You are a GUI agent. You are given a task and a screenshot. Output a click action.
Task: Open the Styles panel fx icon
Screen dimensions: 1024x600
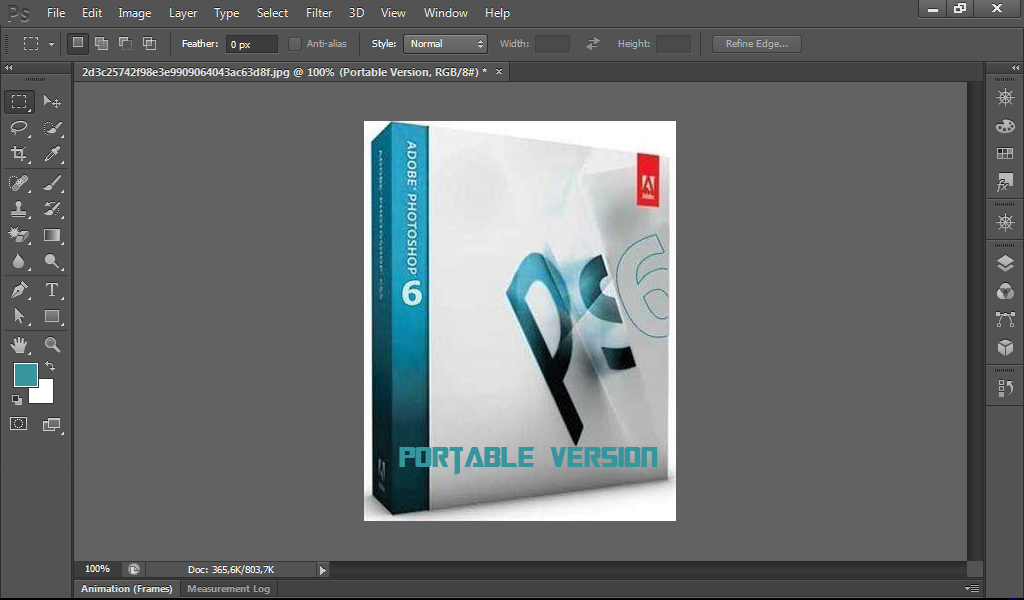click(x=1005, y=182)
